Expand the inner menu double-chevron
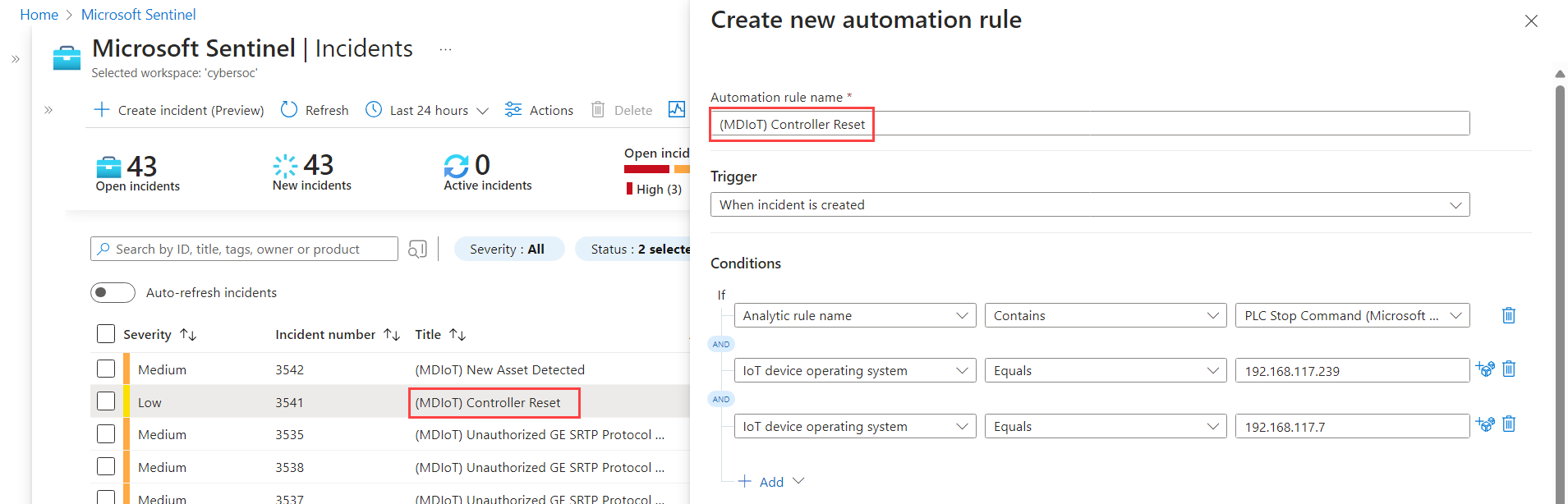The image size is (1568, 504). pos(48,110)
